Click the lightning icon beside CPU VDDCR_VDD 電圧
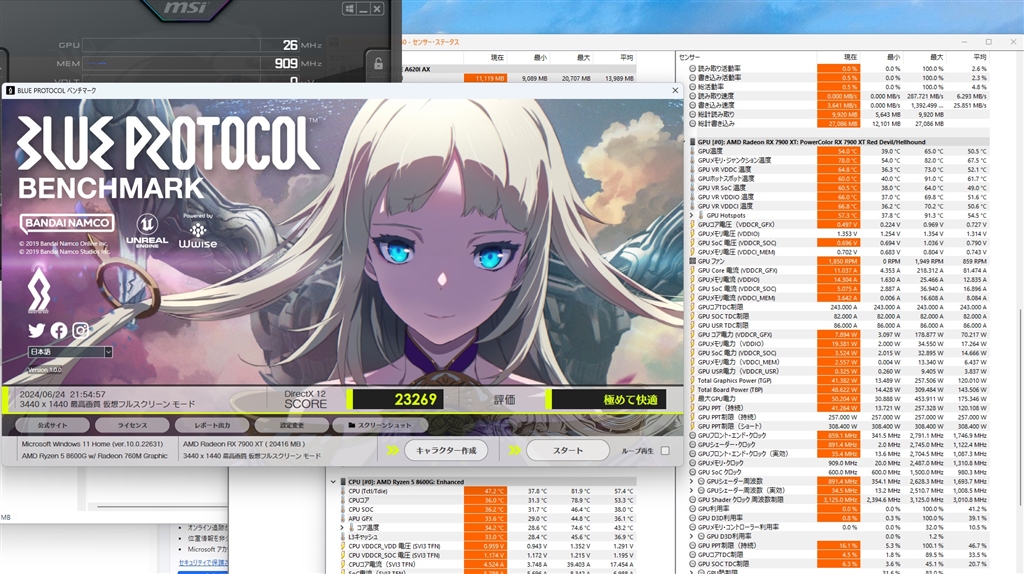The image size is (1024, 574). coord(343,546)
